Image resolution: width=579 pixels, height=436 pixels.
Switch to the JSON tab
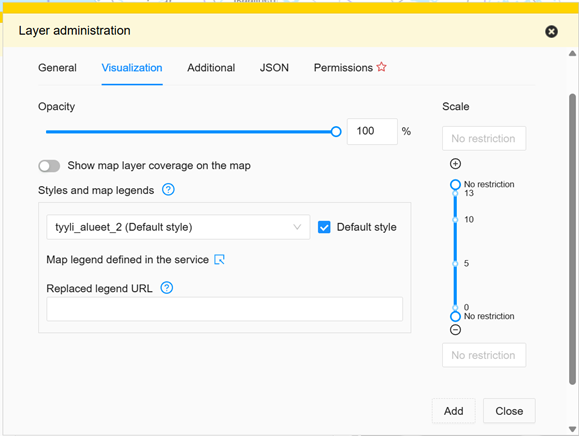click(274, 68)
